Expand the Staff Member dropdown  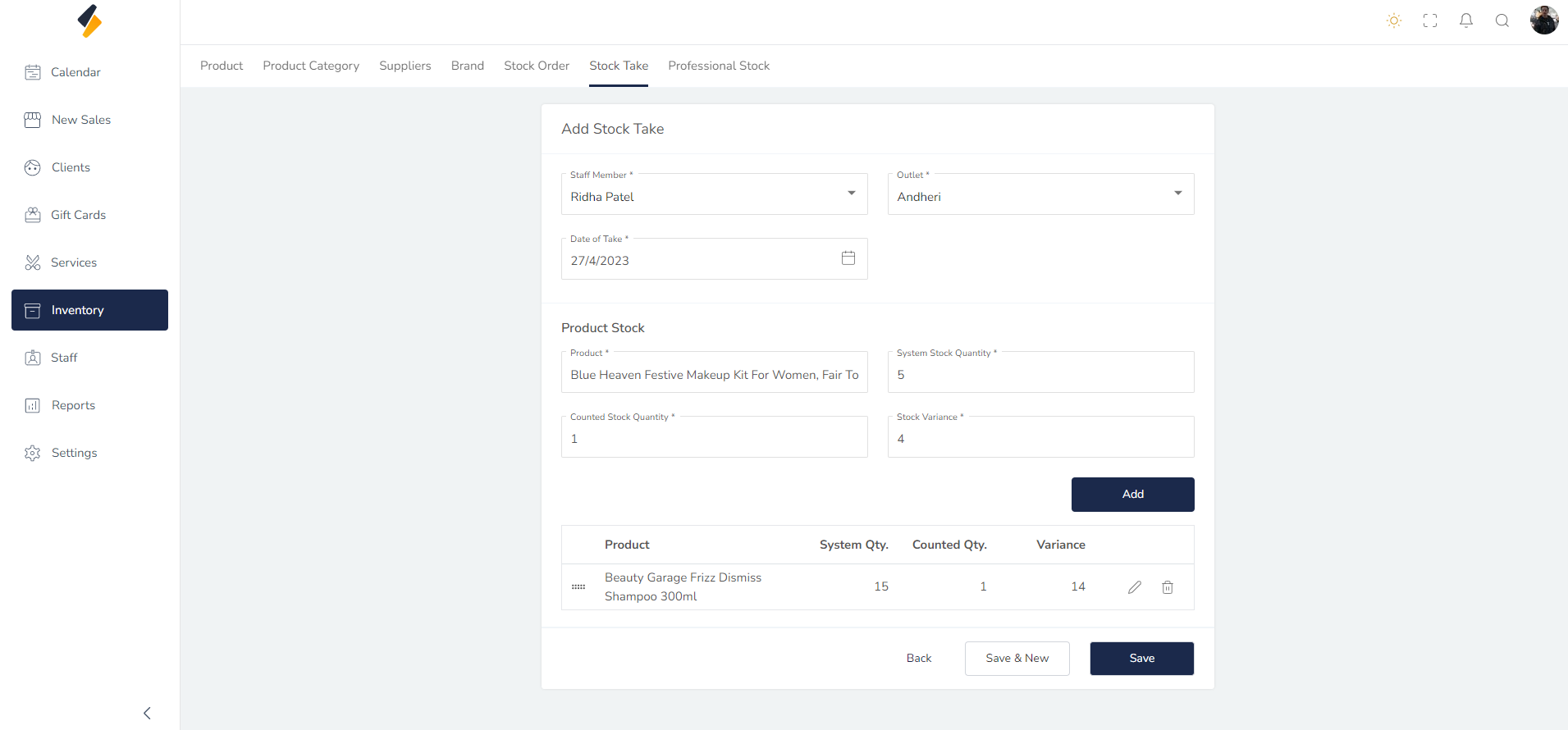coord(851,194)
